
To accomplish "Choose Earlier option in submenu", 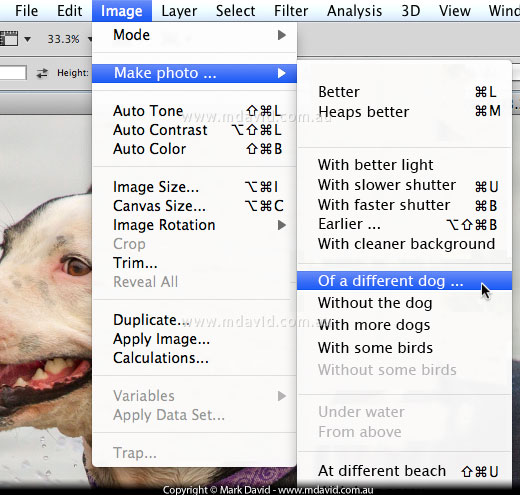I will point(404,224).
